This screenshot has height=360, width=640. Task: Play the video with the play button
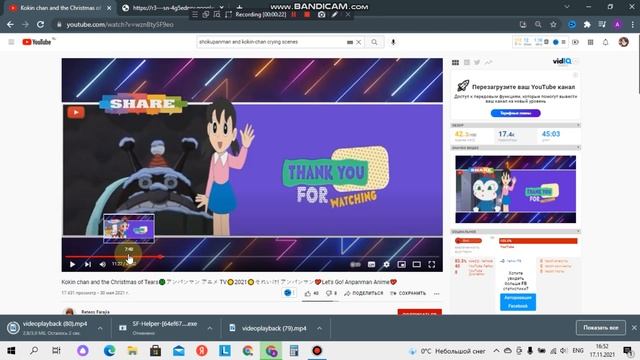point(72,264)
